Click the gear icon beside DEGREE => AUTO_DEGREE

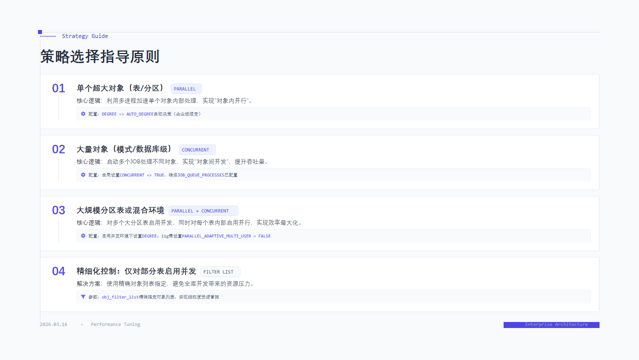(83, 114)
